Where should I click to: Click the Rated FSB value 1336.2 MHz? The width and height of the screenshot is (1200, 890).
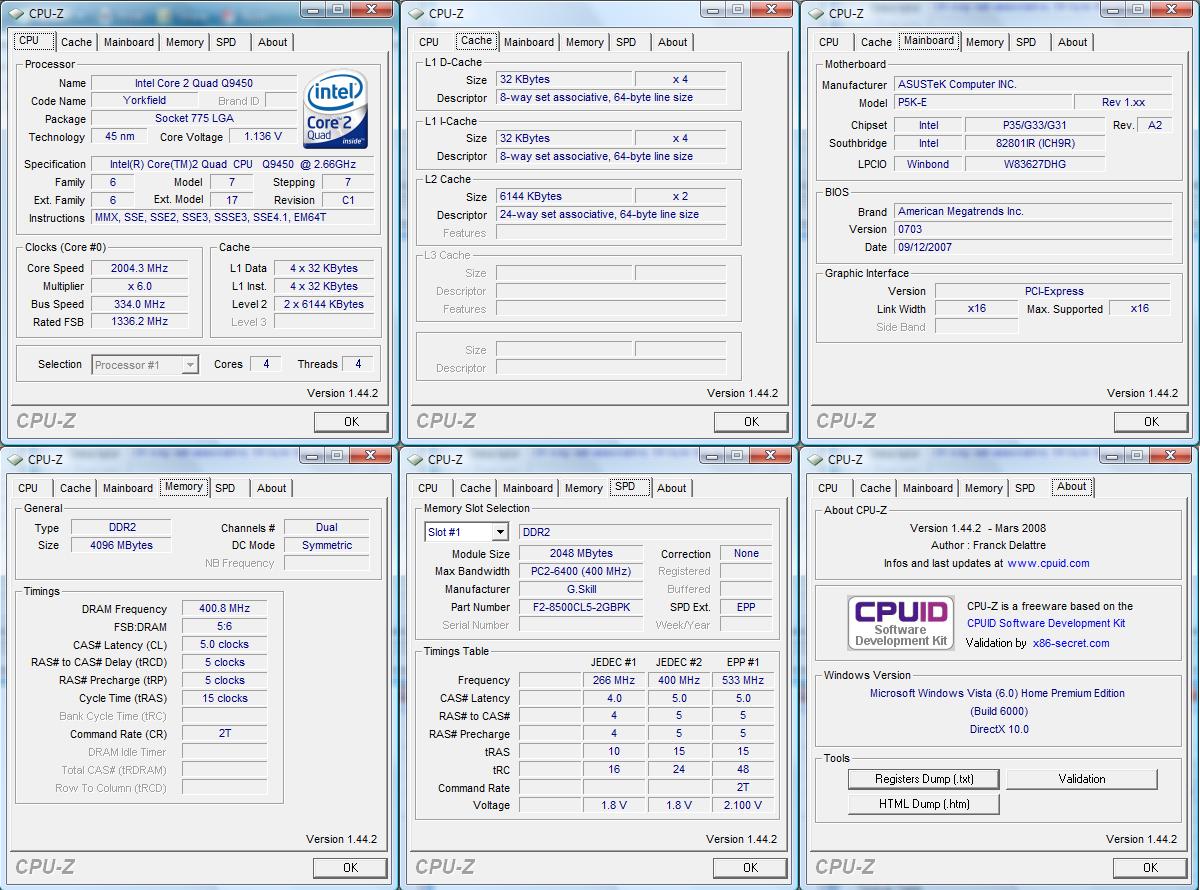click(x=139, y=322)
